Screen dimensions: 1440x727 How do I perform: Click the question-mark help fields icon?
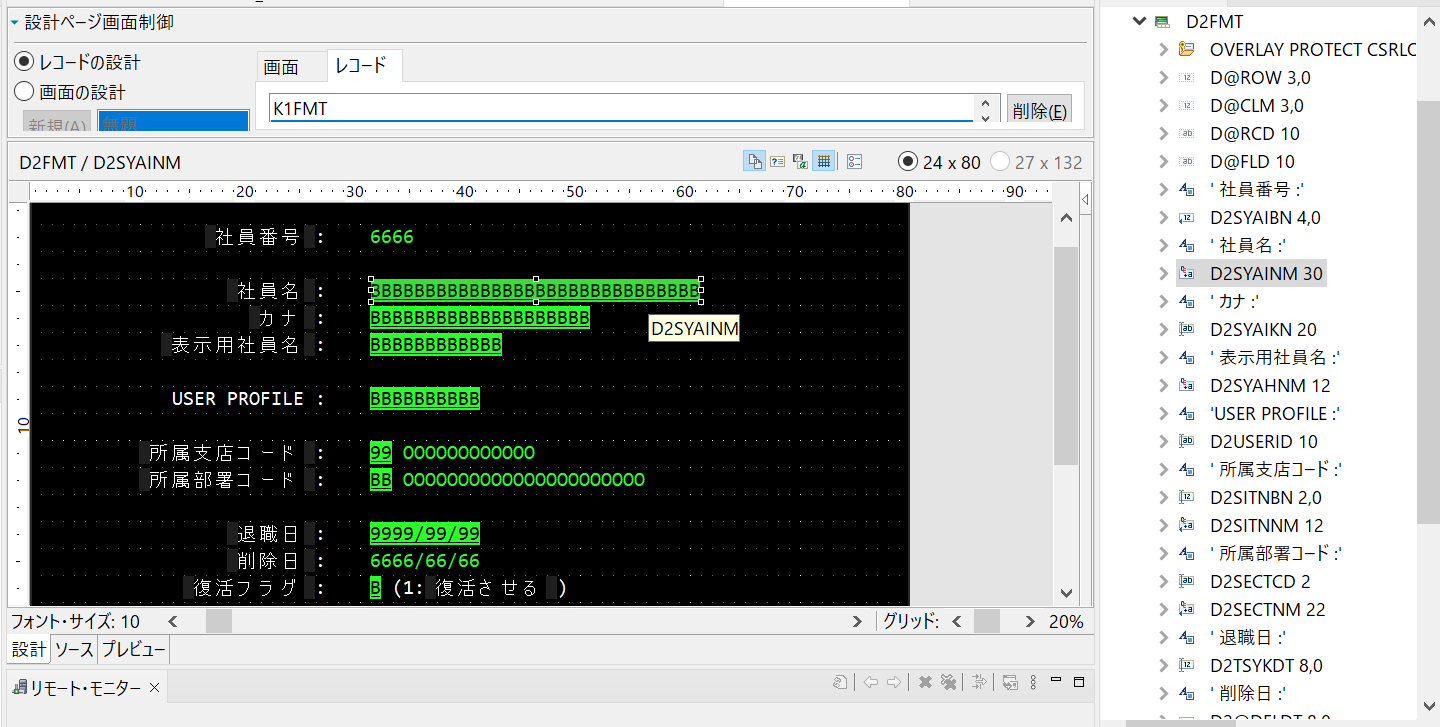777,161
